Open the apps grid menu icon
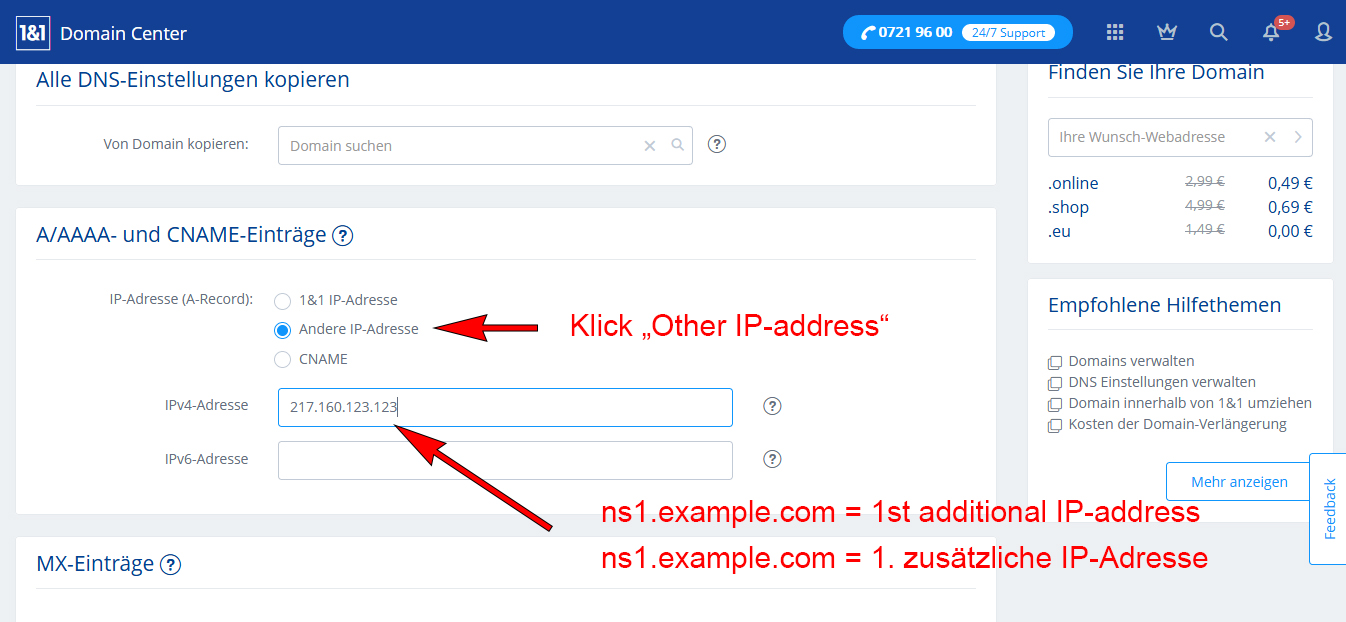Screen dimensions: 1346x622 [1115, 32]
